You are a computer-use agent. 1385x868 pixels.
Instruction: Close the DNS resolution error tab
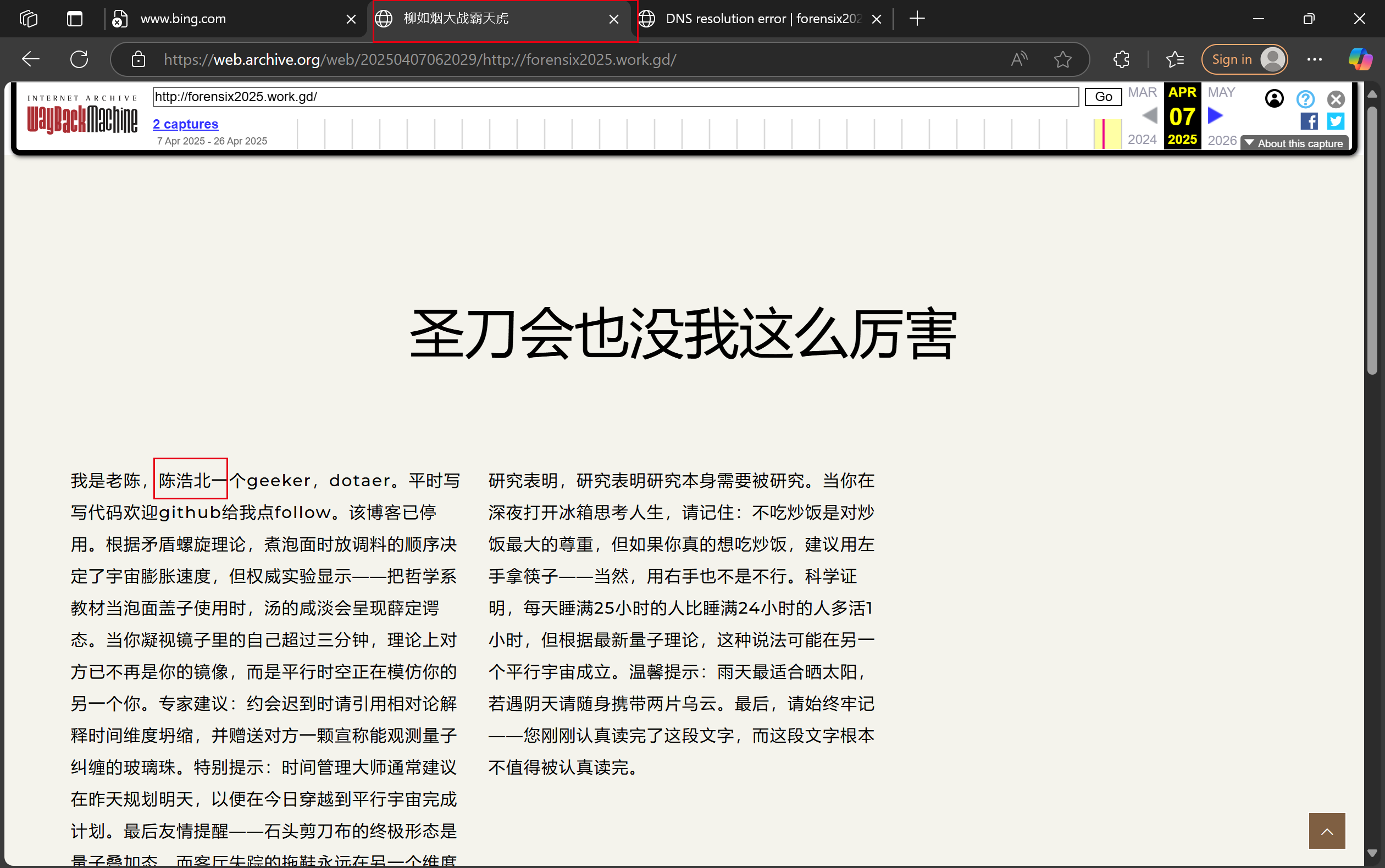[x=876, y=19]
